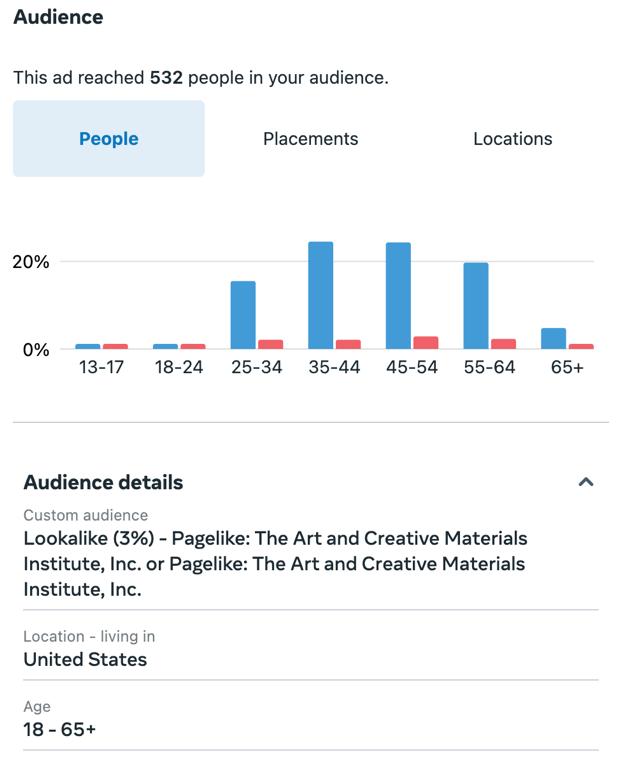Click the blue bar for ages 35-44

321,295
